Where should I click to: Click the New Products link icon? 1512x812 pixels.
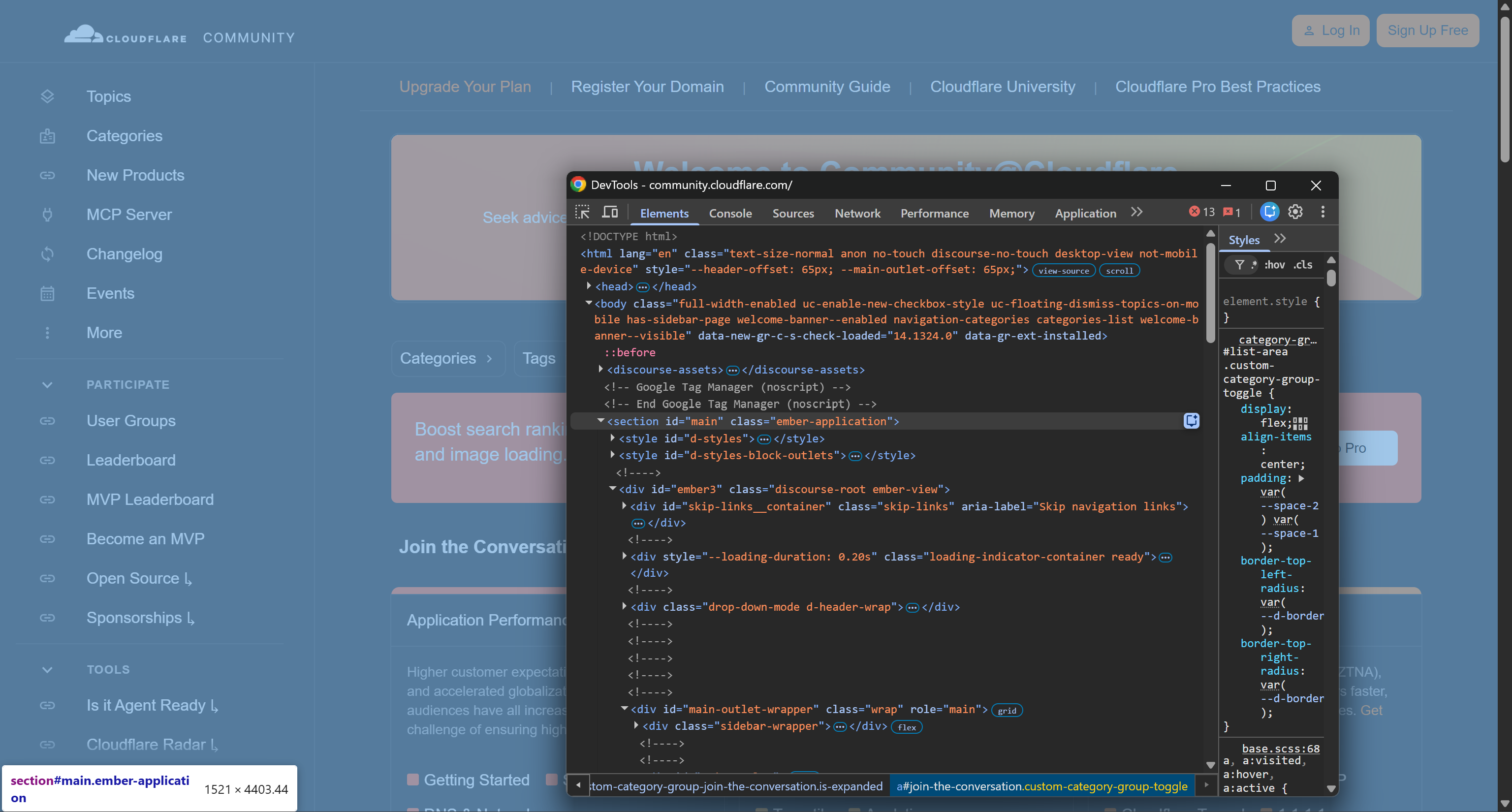pos(48,175)
